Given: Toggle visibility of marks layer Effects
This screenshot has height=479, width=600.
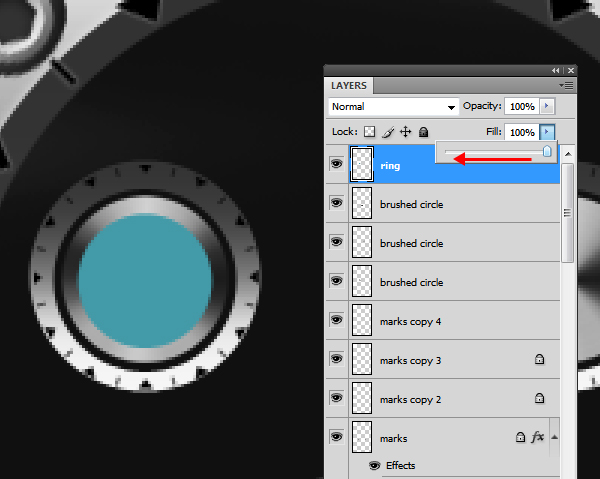Looking at the screenshot, I should 375,466.
